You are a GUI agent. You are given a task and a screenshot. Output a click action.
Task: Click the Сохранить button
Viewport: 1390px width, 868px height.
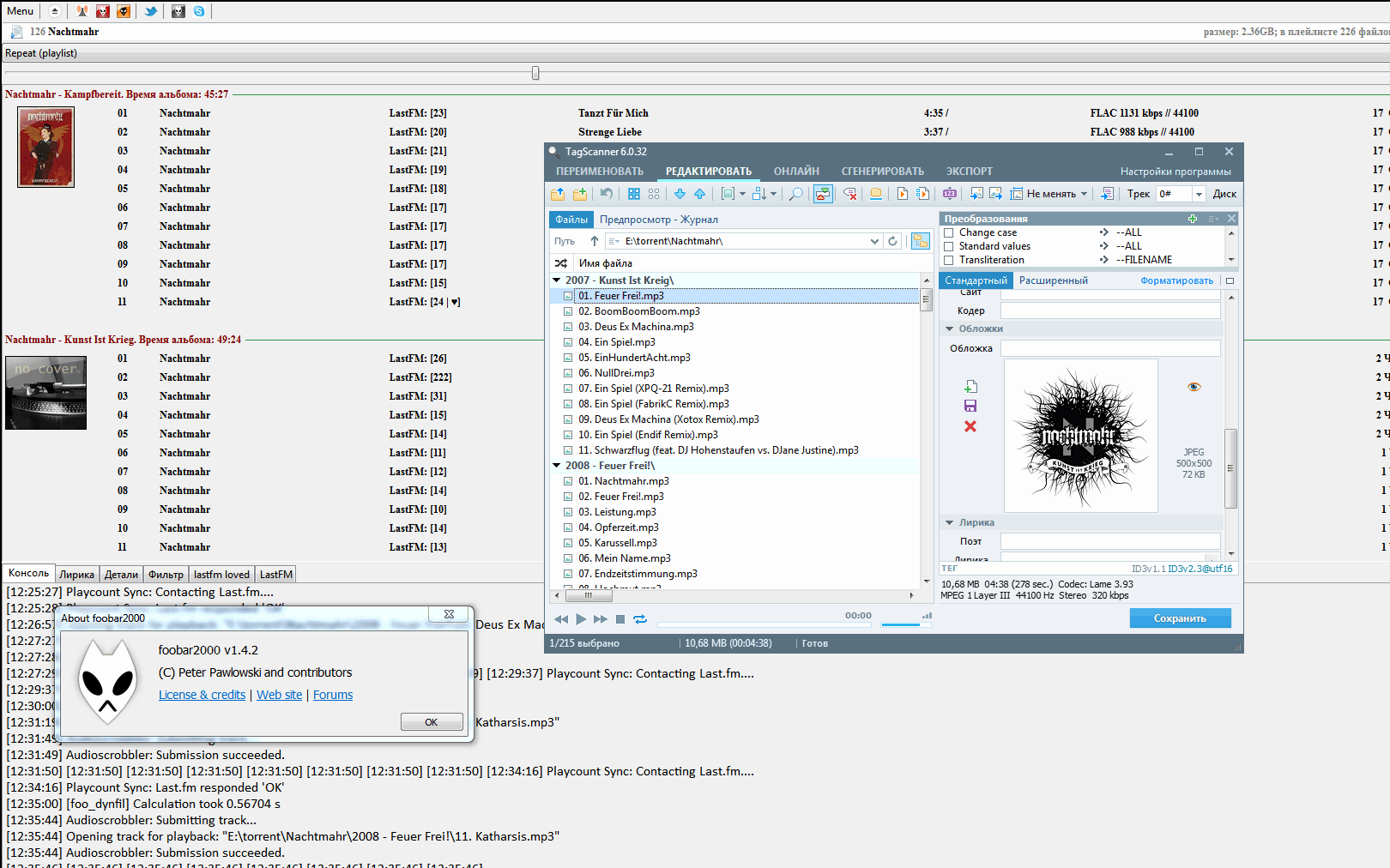point(1180,618)
